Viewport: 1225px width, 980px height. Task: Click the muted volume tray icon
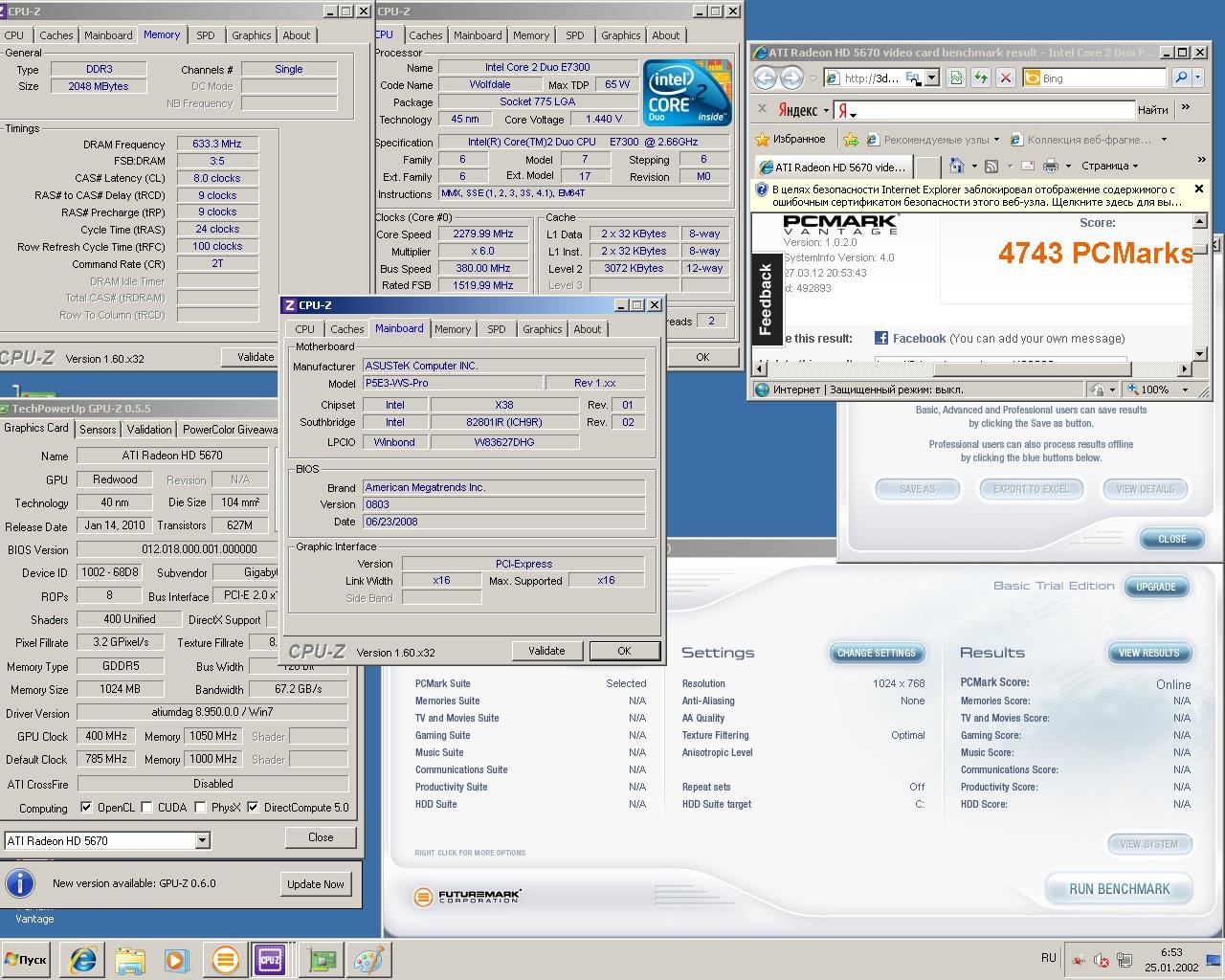(1102, 960)
